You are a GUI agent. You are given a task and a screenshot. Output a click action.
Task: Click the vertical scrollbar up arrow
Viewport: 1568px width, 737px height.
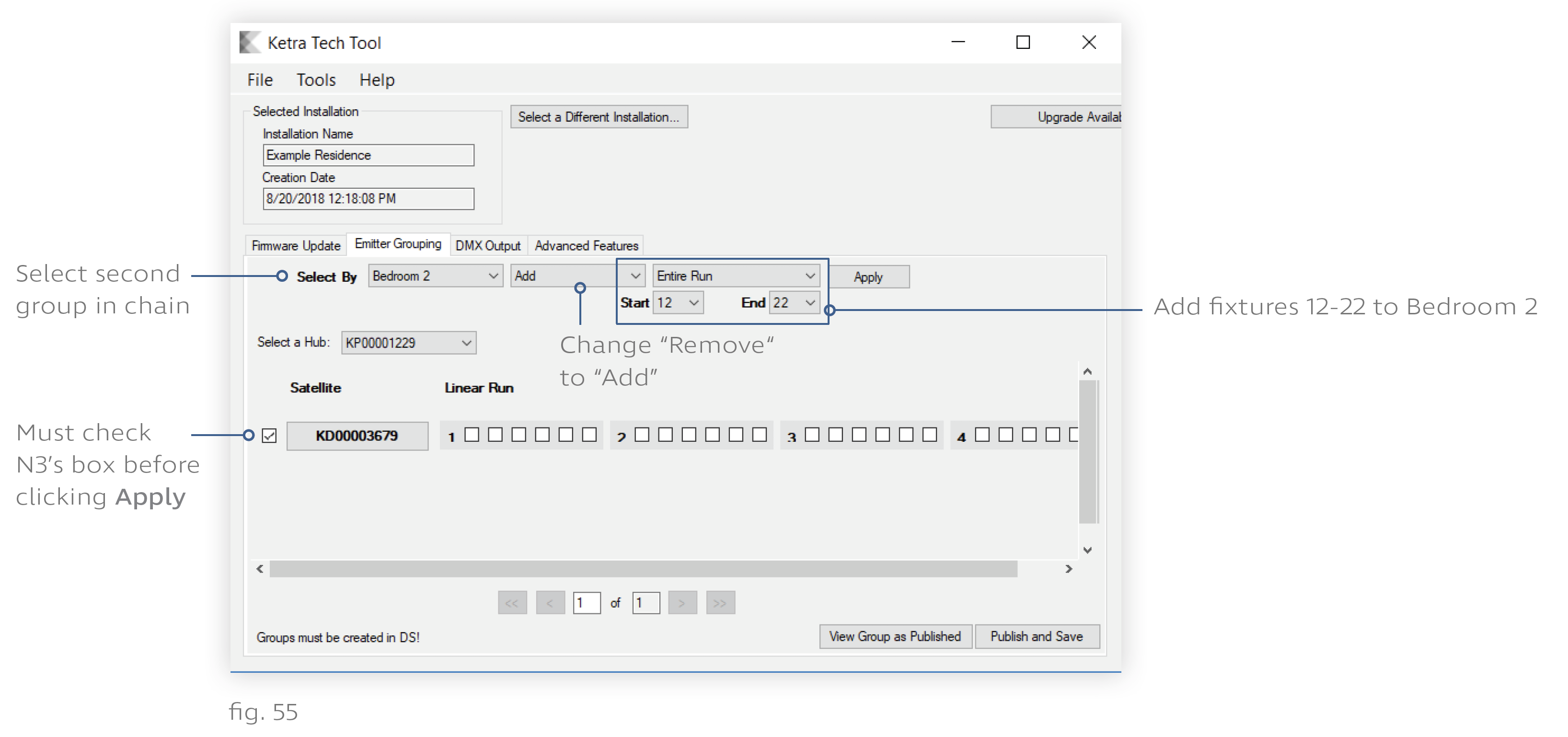click(1088, 370)
